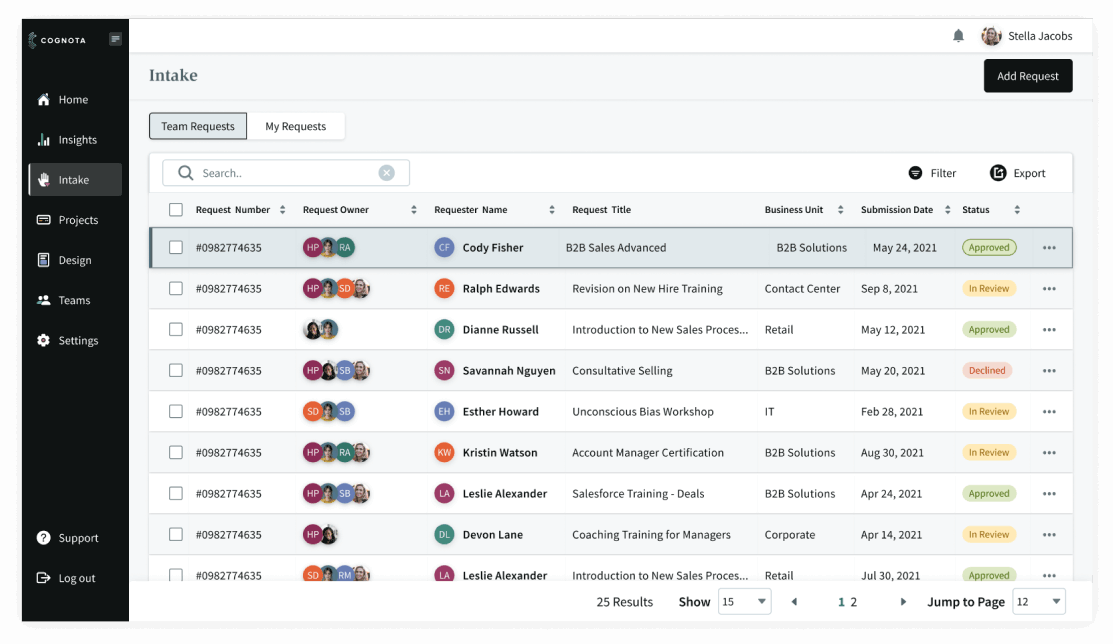Open the three-dot menu for Cody Fisher's row

(1049, 248)
